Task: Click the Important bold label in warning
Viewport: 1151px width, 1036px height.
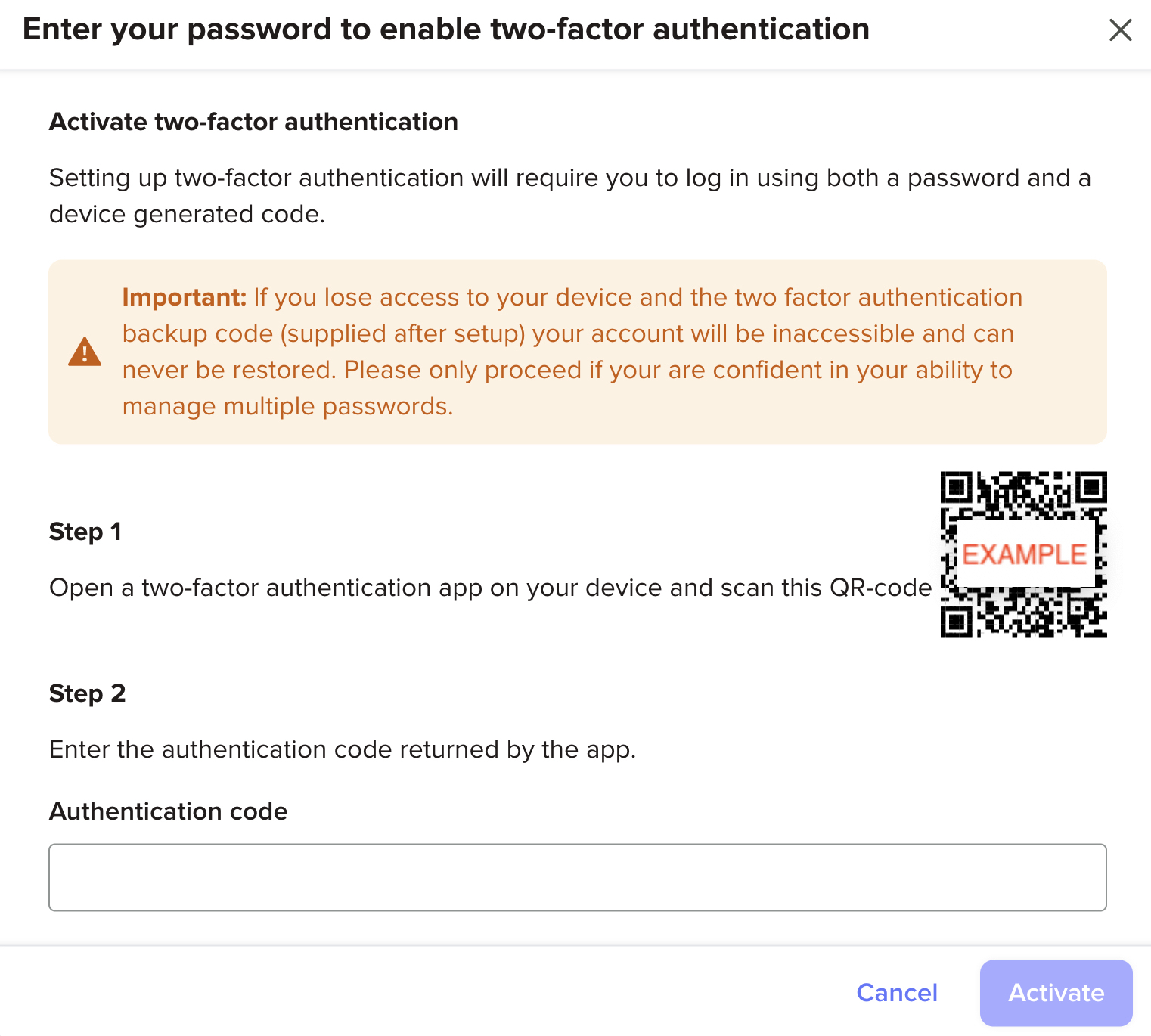Action: pyautogui.click(x=184, y=297)
